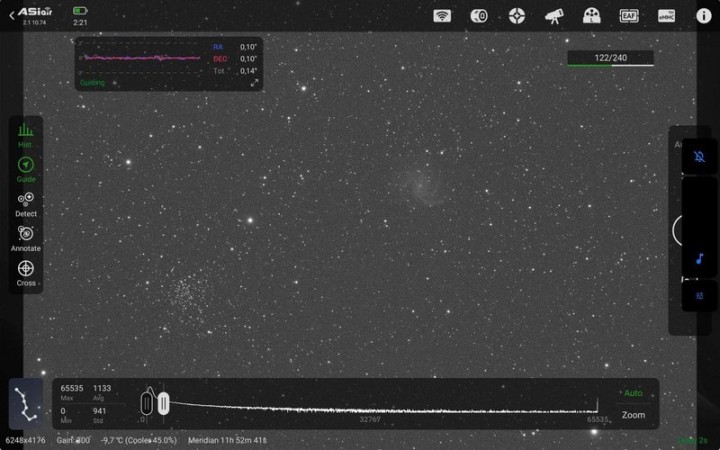Enable the Cross crosshair overlay

(x=26, y=272)
